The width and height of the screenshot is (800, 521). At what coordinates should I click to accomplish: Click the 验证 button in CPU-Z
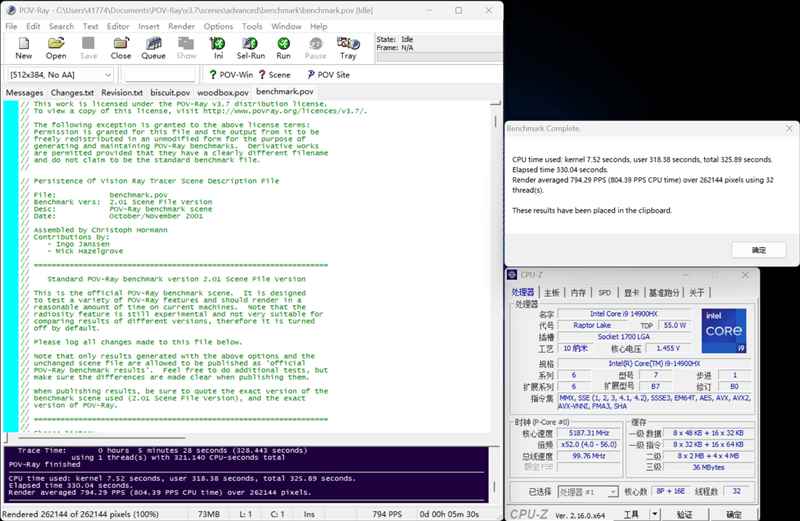click(x=684, y=514)
